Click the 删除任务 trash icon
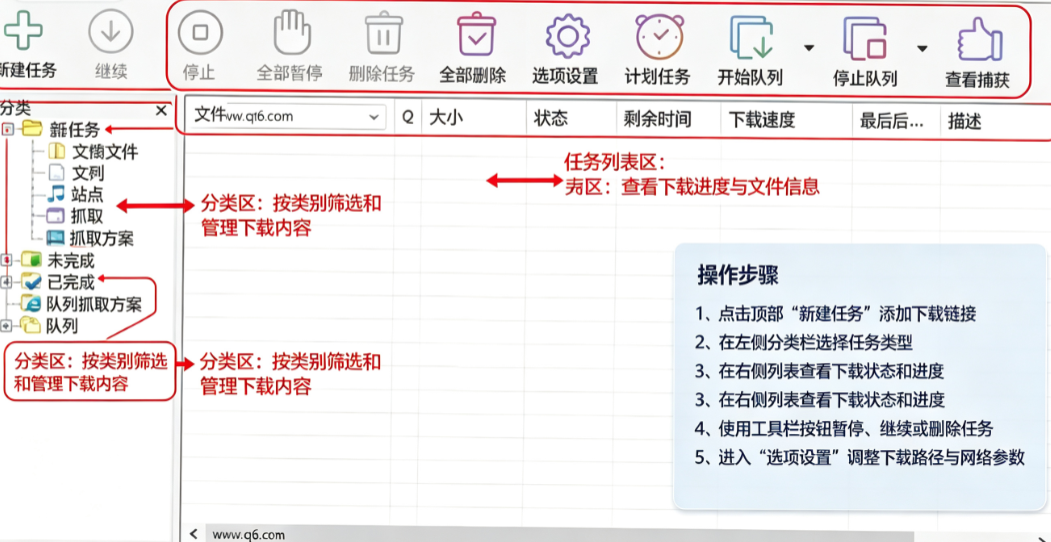1051x542 pixels. 383,33
